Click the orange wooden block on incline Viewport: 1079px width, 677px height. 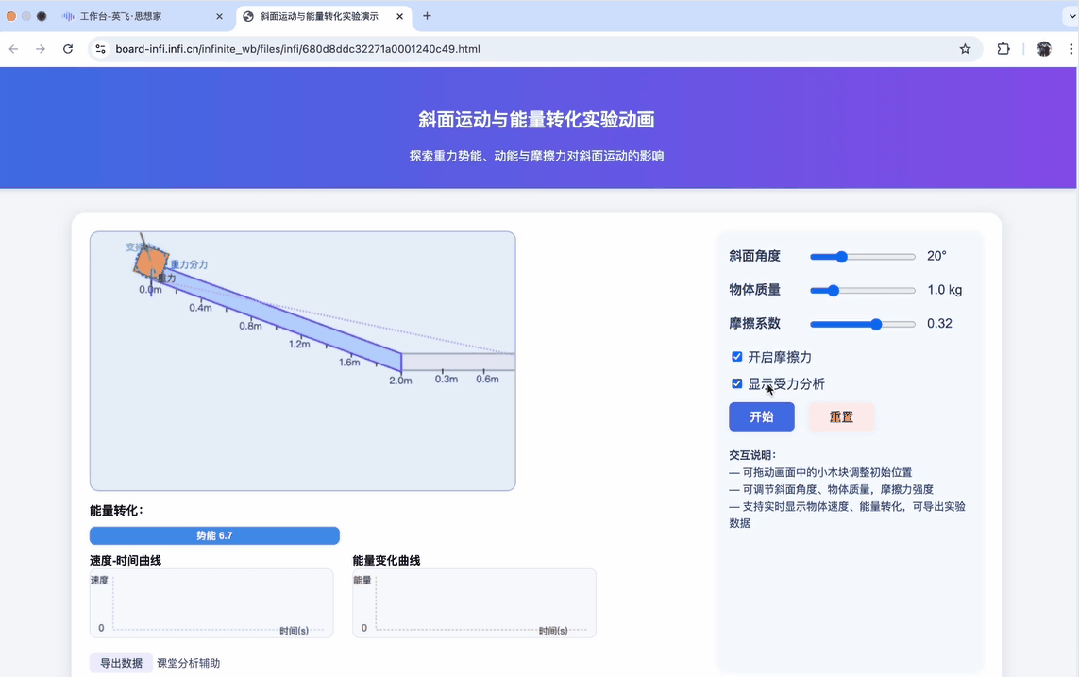pos(151,261)
